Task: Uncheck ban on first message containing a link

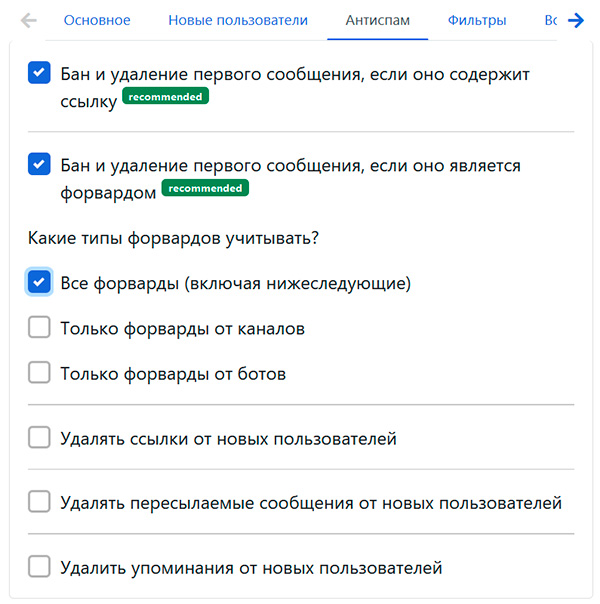Action: 39,73
